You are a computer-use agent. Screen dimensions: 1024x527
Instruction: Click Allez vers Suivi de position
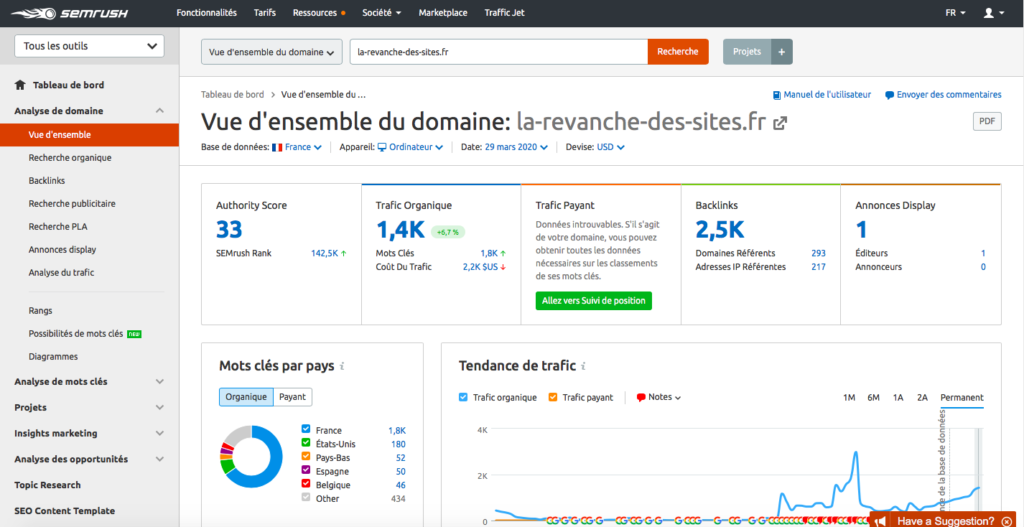click(593, 300)
